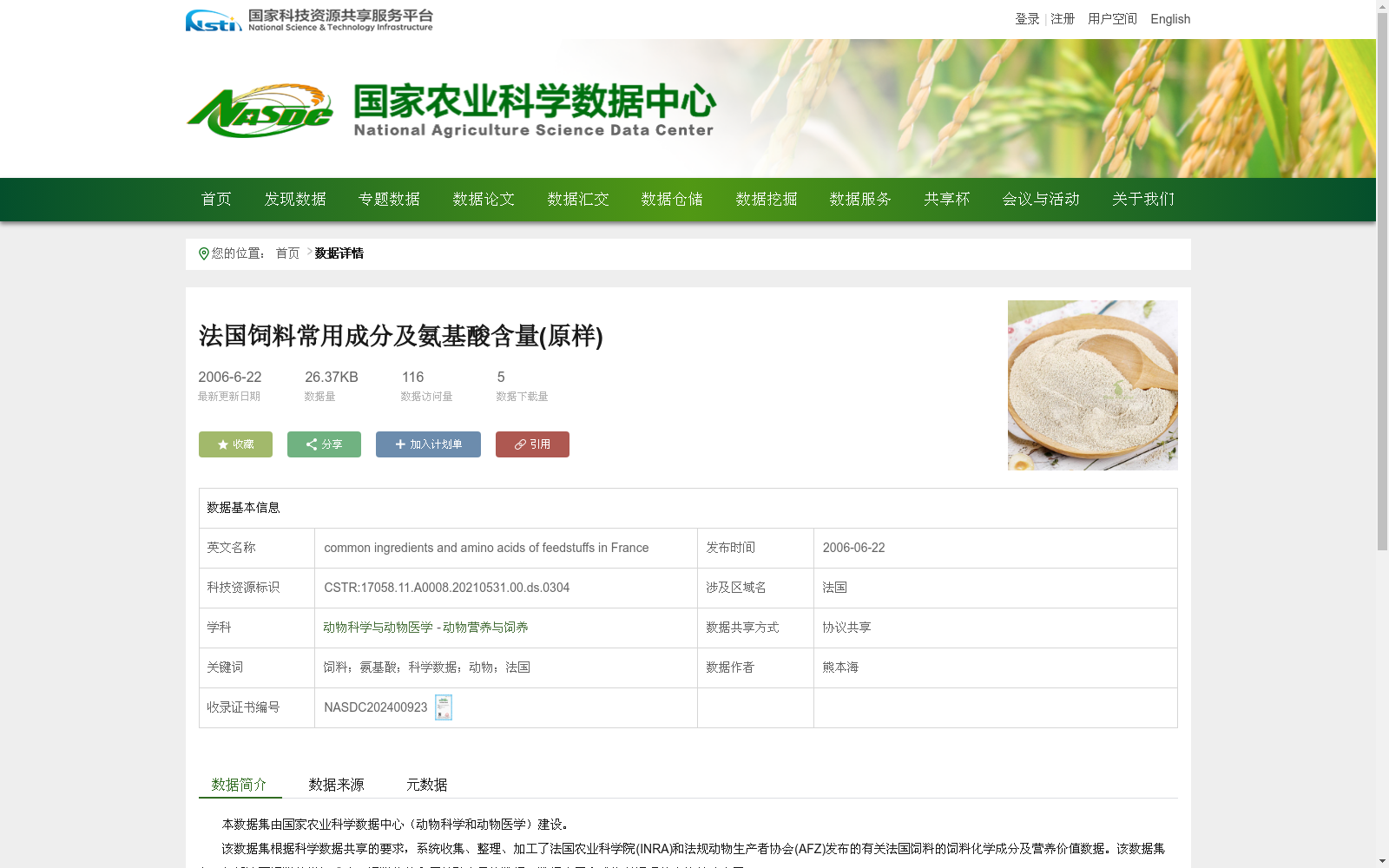Click the NSTI platform logo
The width and height of the screenshot is (1389, 868).
pos(309,19)
